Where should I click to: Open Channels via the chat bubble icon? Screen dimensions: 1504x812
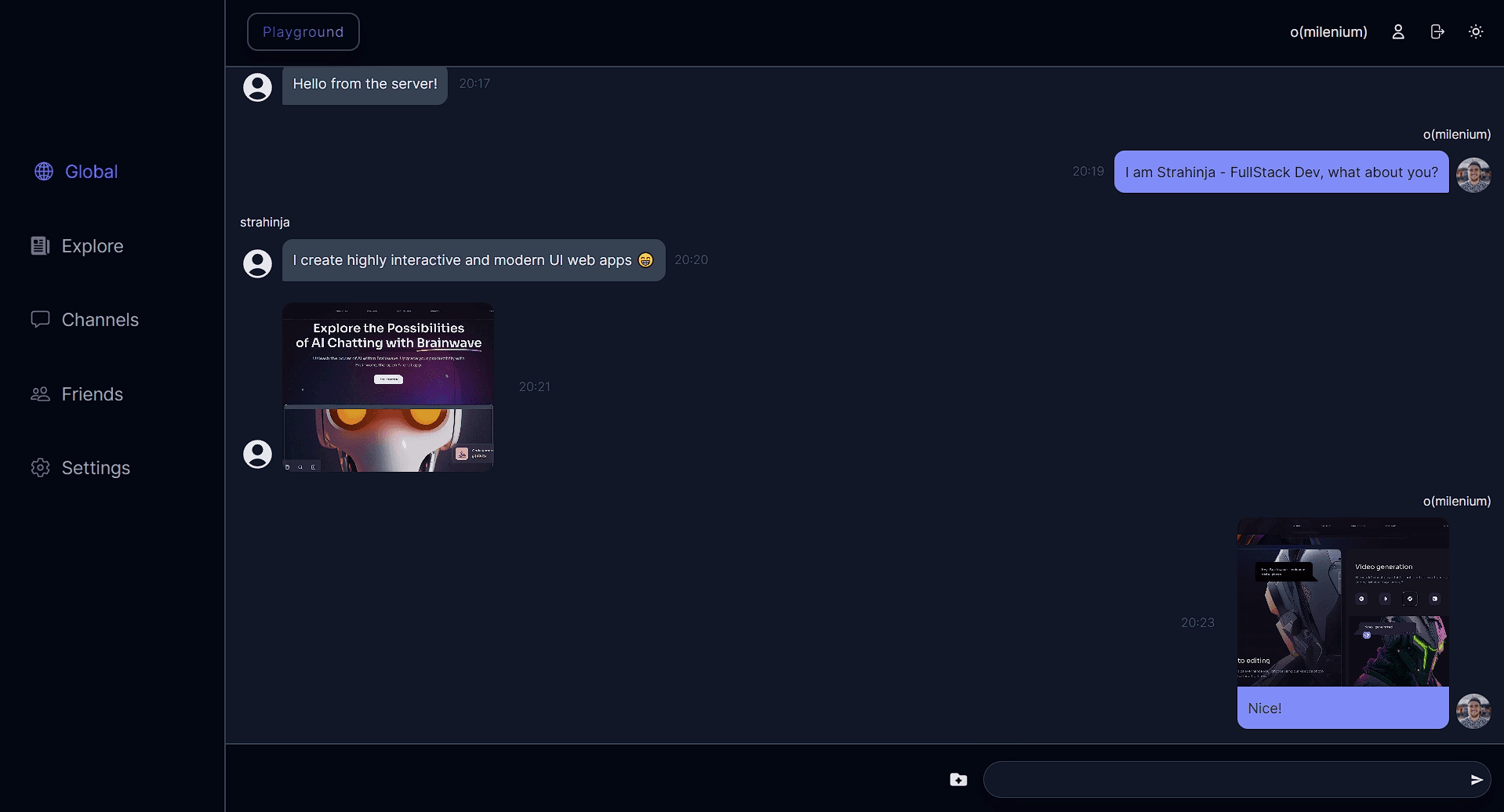[40, 319]
